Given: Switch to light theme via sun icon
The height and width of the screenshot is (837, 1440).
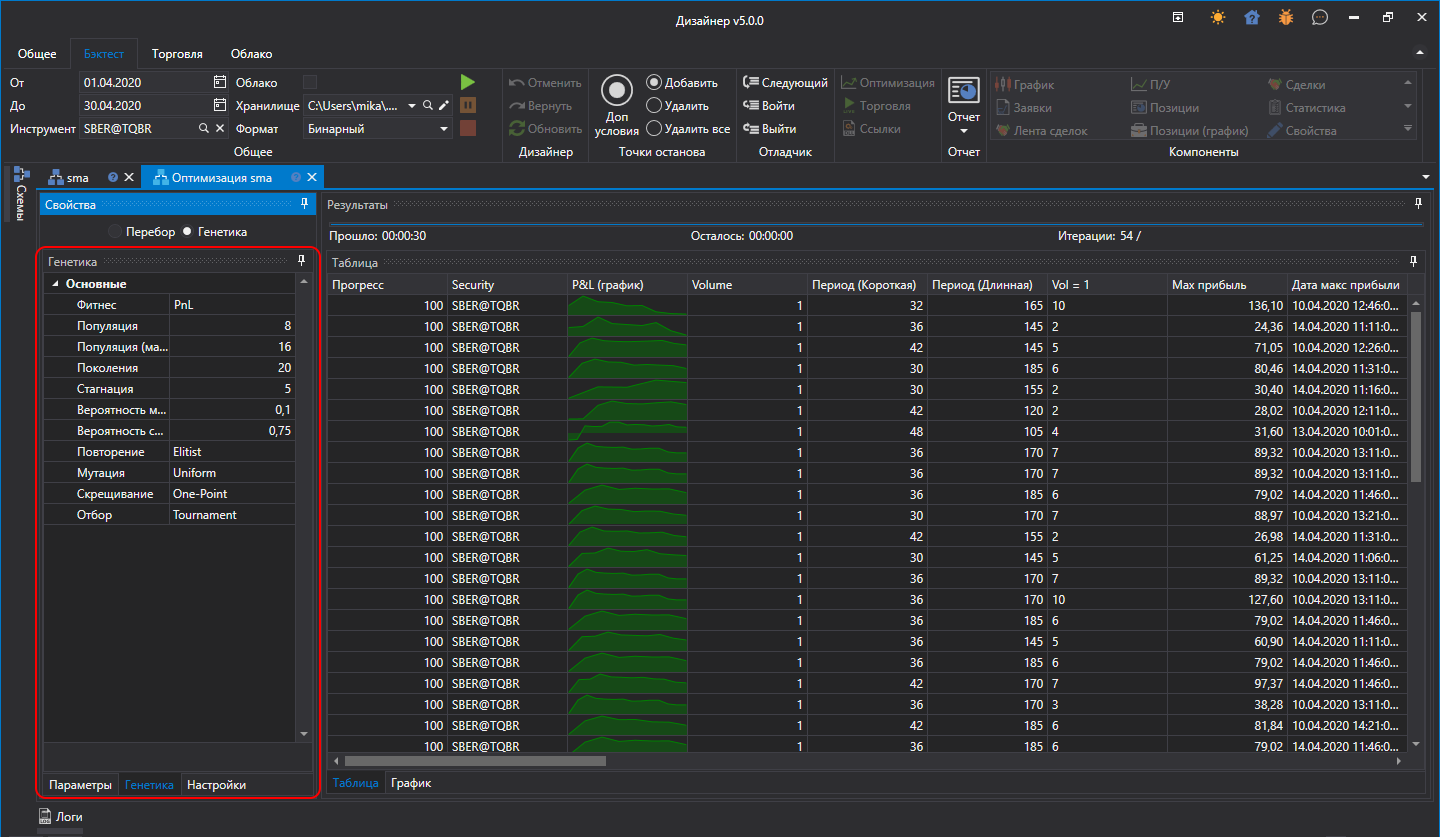Looking at the screenshot, I should pyautogui.click(x=1218, y=17).
